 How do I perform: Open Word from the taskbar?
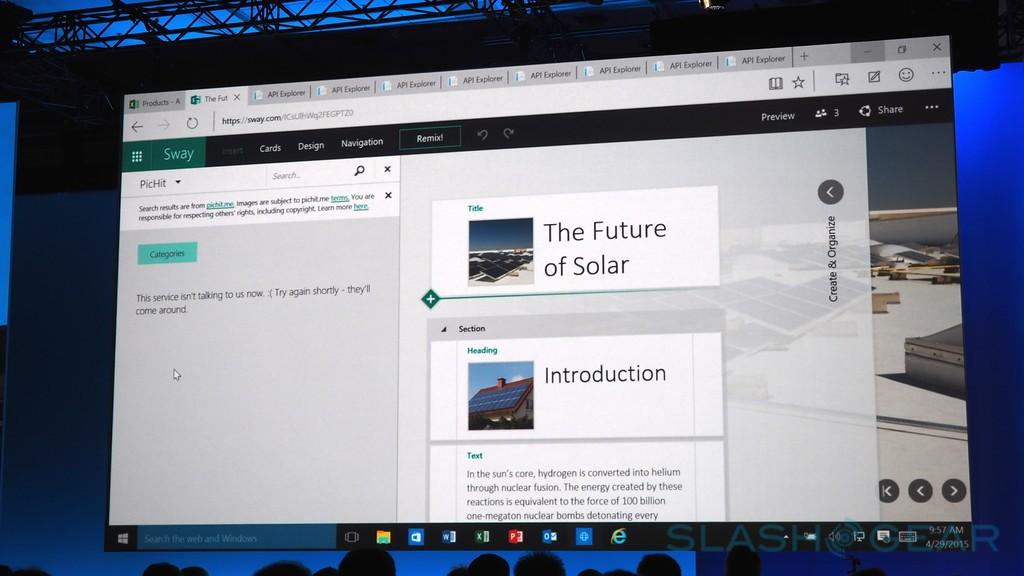449,536
